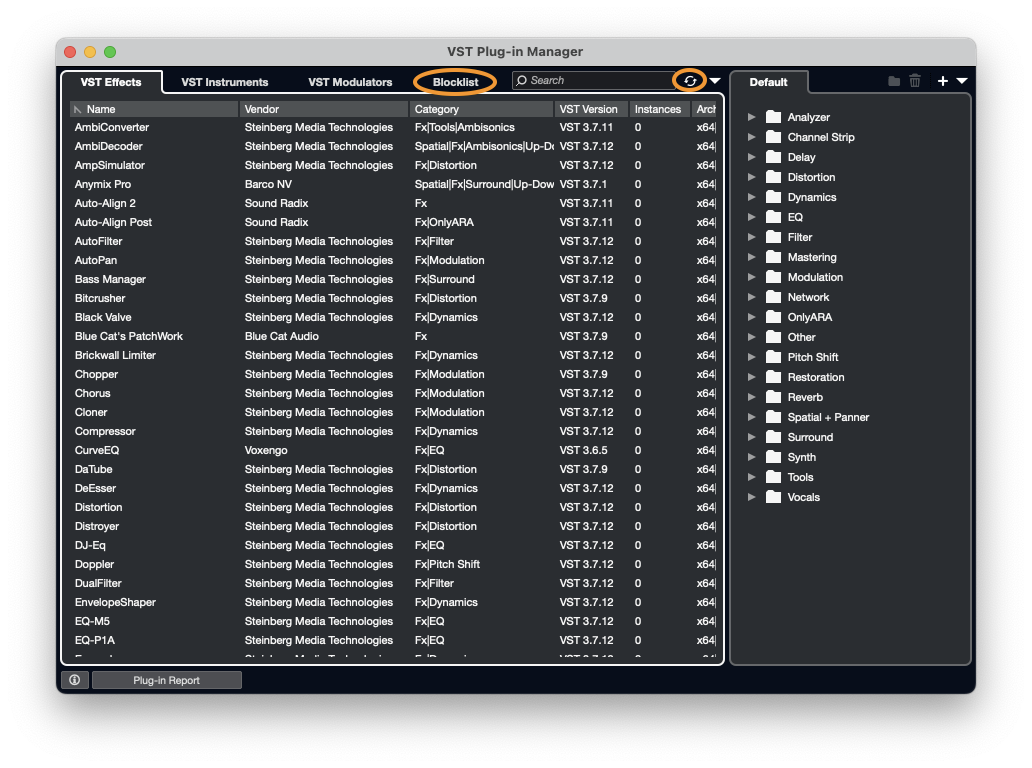Click the new folder icon in Default panel
Image resolution: width=1032 pixels, height=768 pixels.
[894, 81]
